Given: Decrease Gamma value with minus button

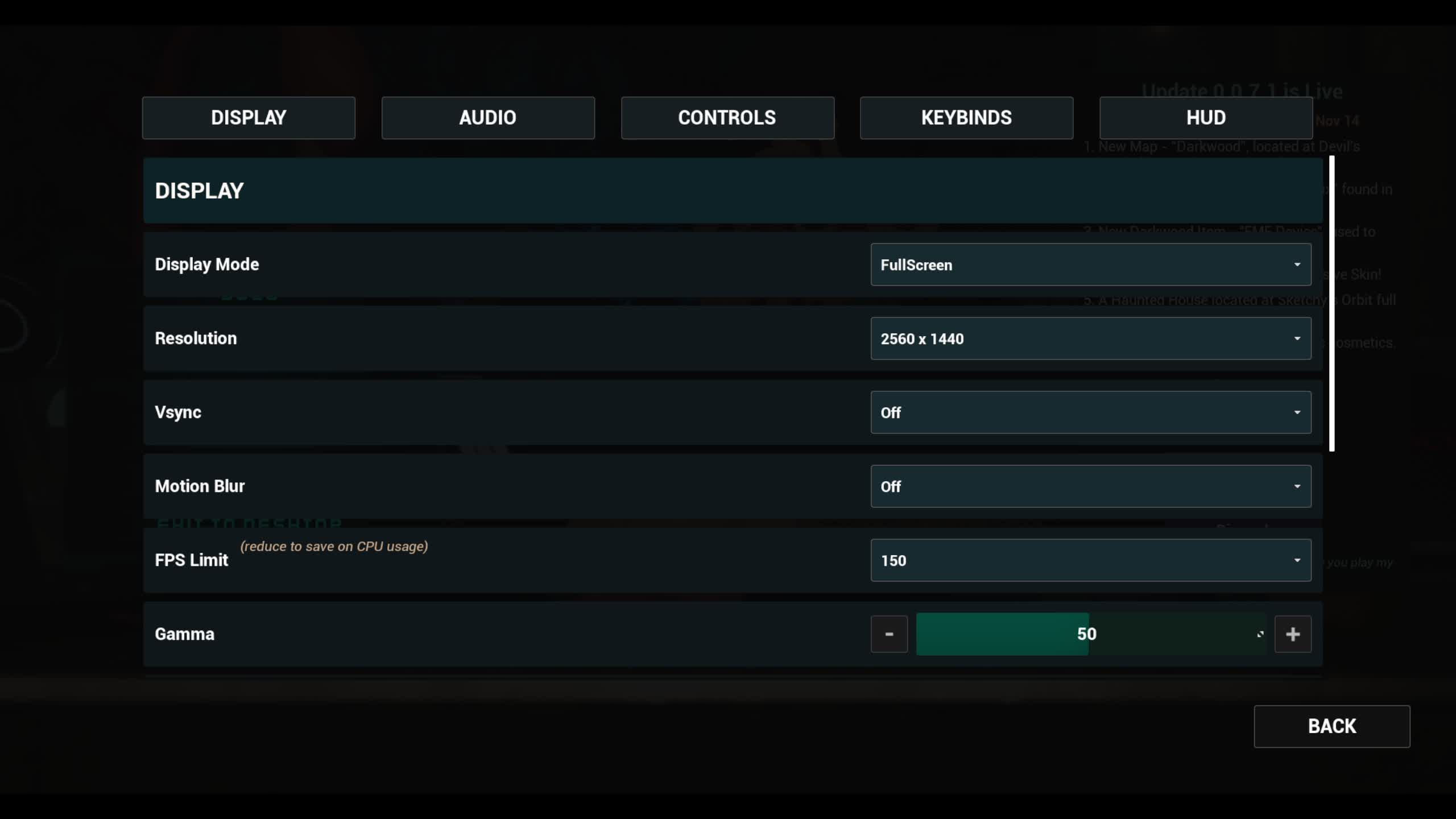Looking at the screenshot, I should [x=889, y=634].
